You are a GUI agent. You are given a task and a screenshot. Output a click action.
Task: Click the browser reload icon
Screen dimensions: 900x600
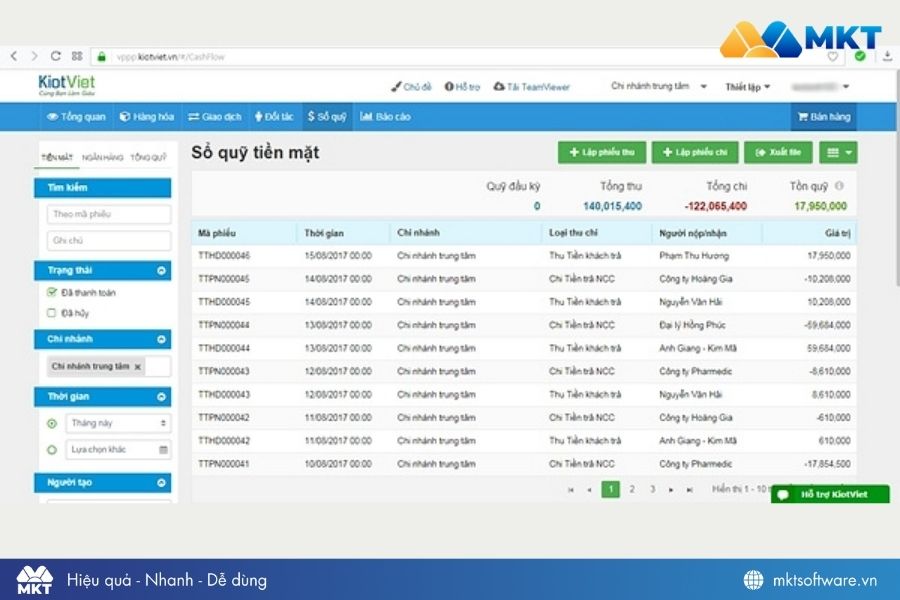55,57
